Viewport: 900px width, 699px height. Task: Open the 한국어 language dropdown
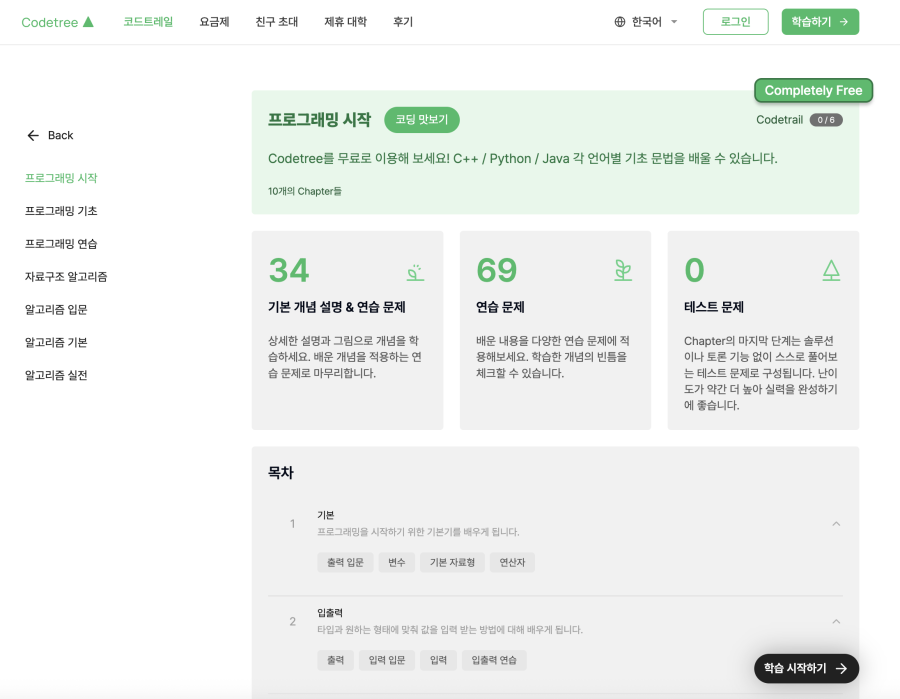coord(646,22)
